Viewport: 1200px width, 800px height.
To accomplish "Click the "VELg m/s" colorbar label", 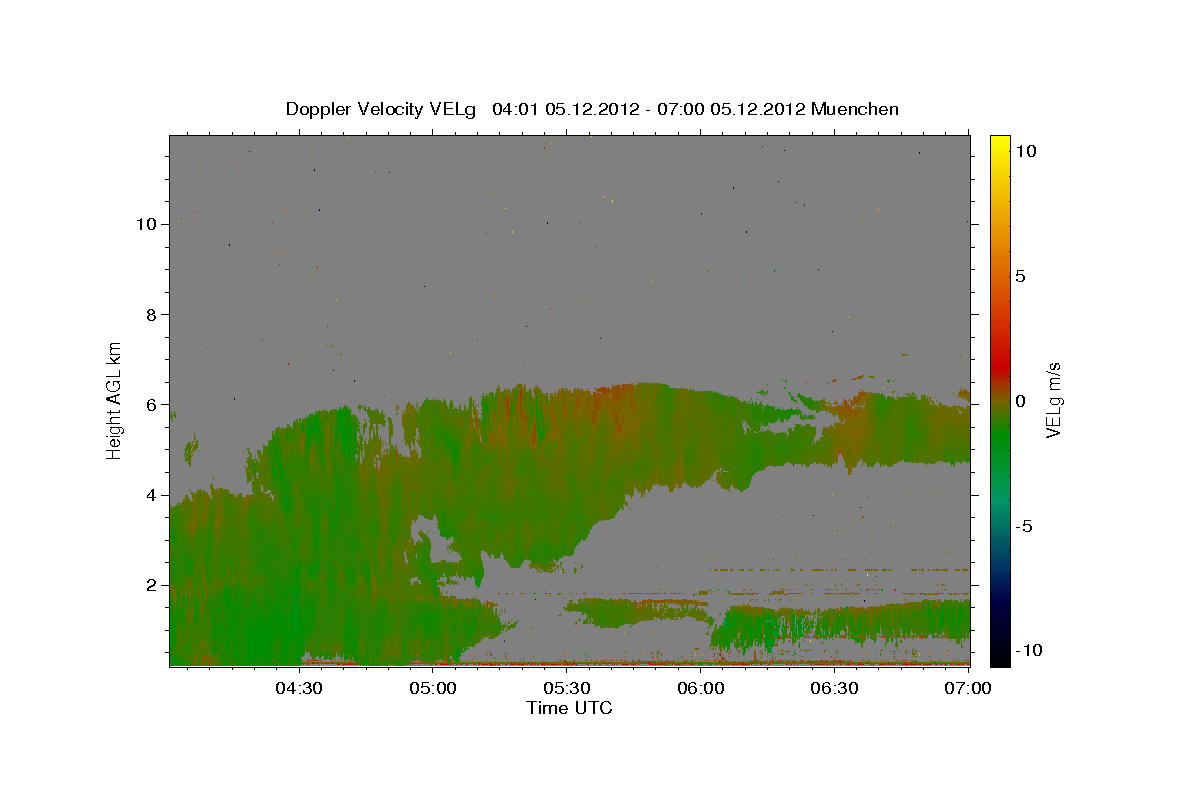I will tap(1053, 399).
